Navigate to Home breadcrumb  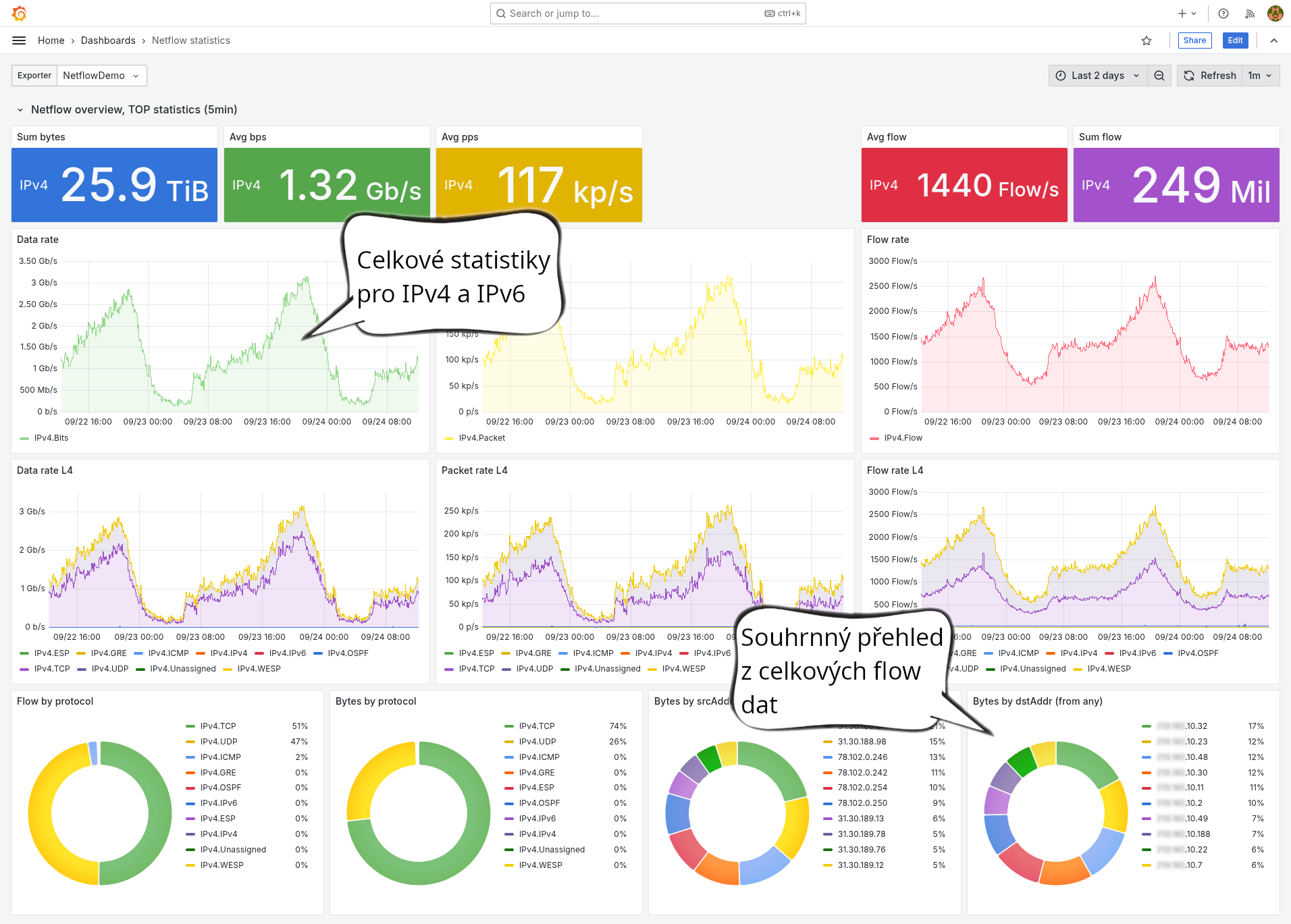click(51, 40)
